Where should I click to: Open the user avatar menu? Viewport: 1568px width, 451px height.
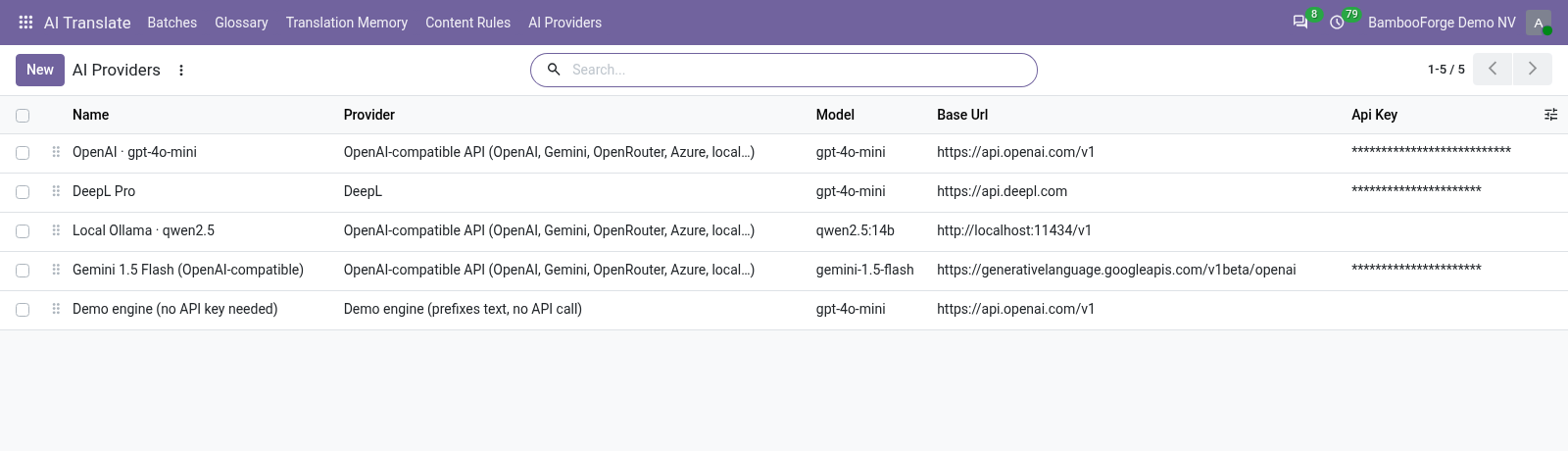[1539, 23]
